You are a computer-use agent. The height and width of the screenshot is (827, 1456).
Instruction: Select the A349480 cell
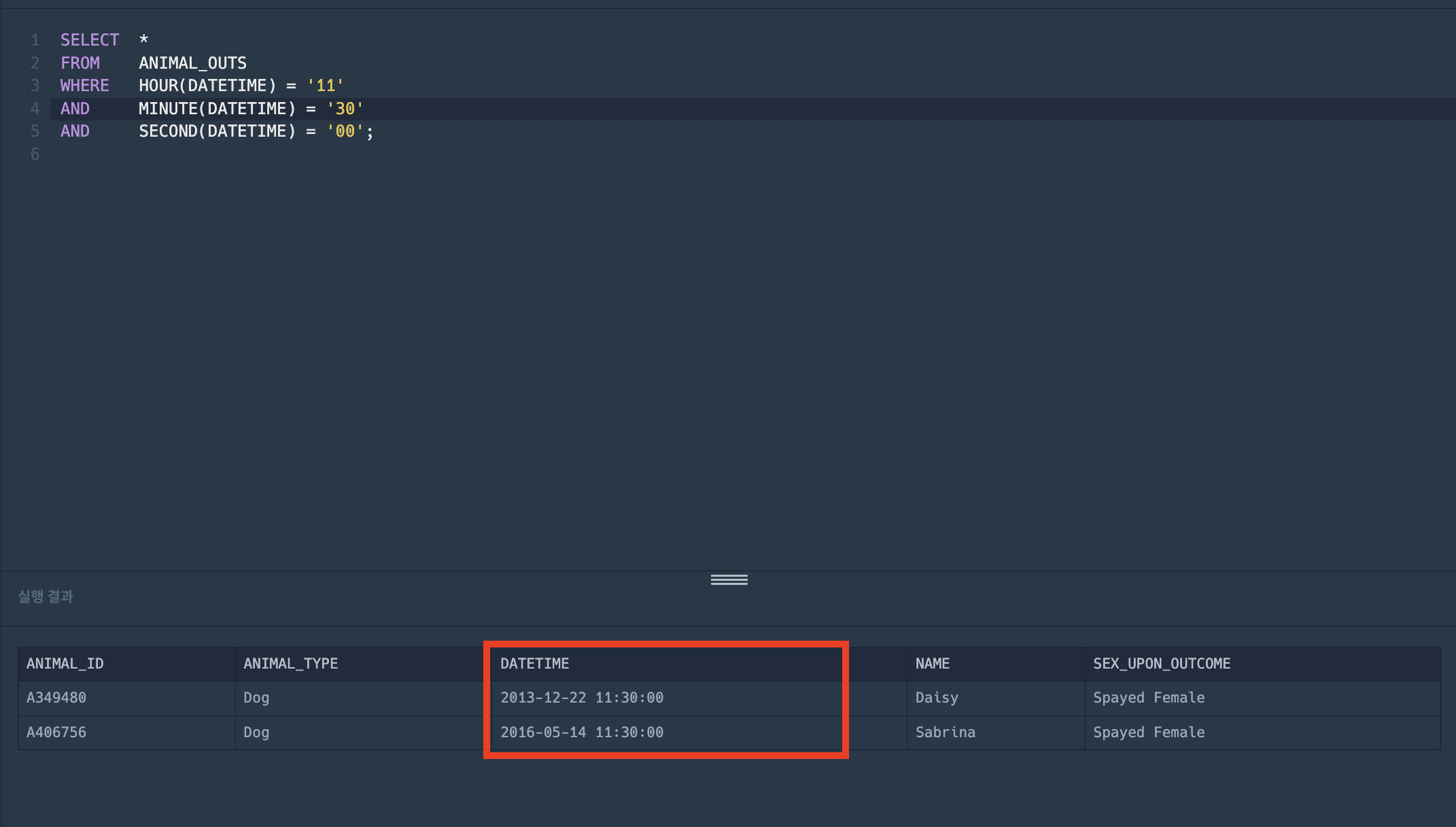point(56,698)
